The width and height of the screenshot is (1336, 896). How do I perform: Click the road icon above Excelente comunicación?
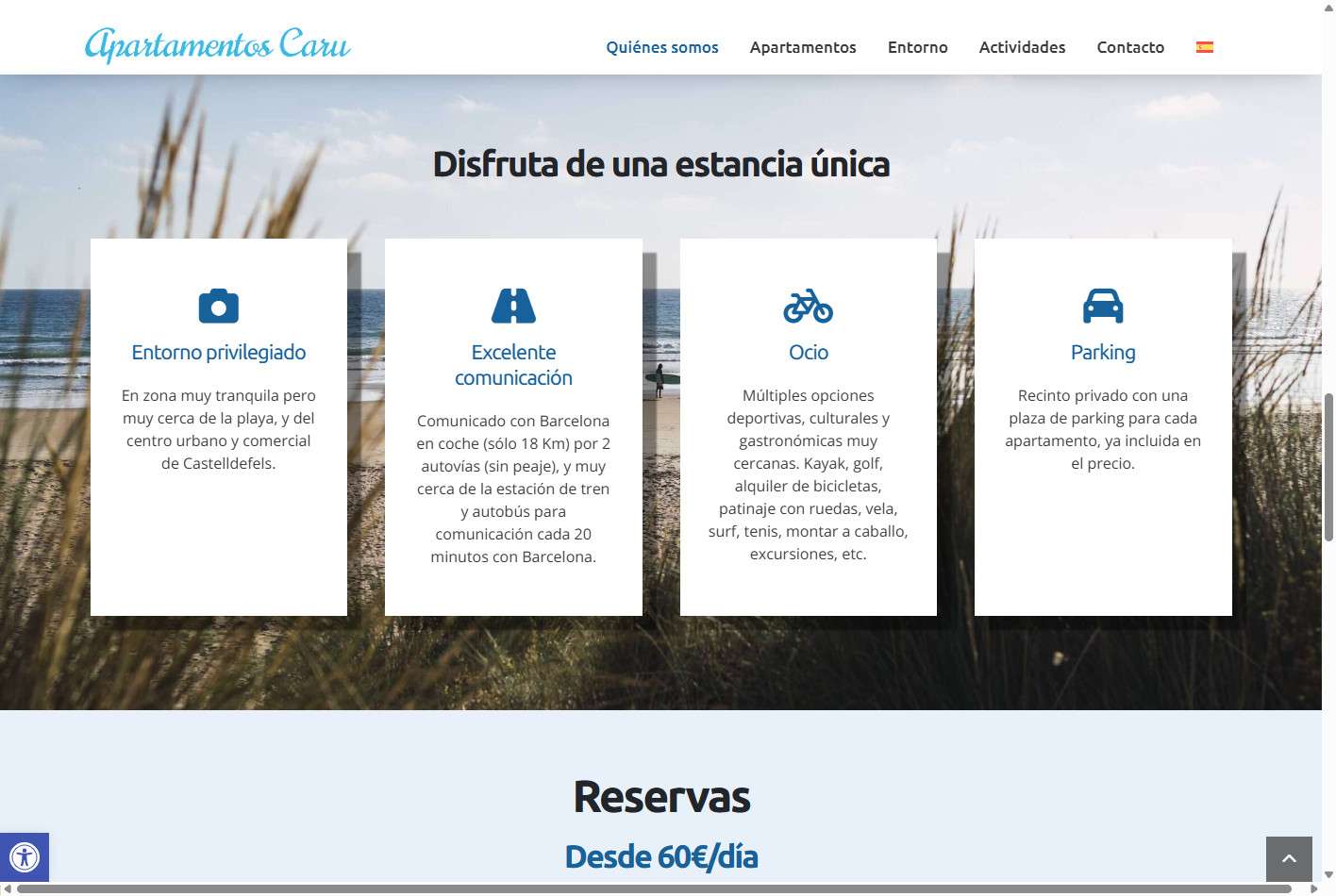(513, 307)
